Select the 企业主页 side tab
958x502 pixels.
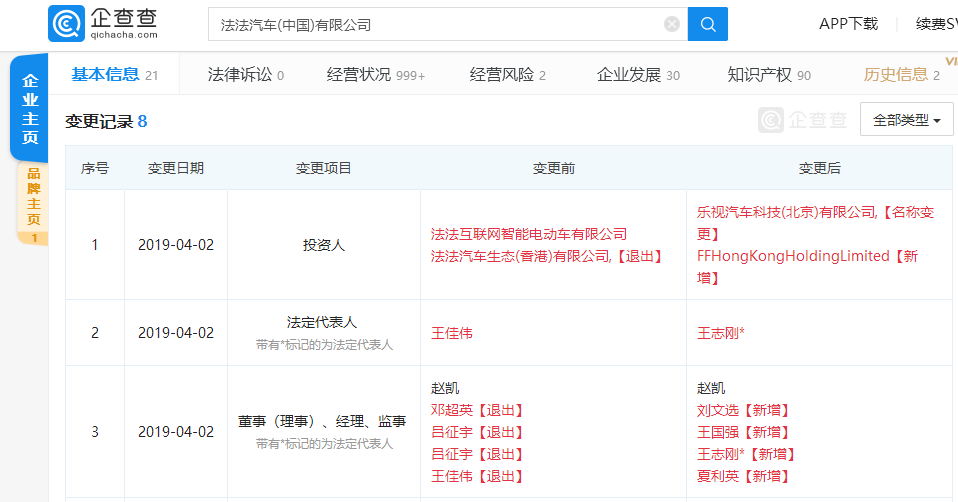pyautogui.click(x=29, y=109)
